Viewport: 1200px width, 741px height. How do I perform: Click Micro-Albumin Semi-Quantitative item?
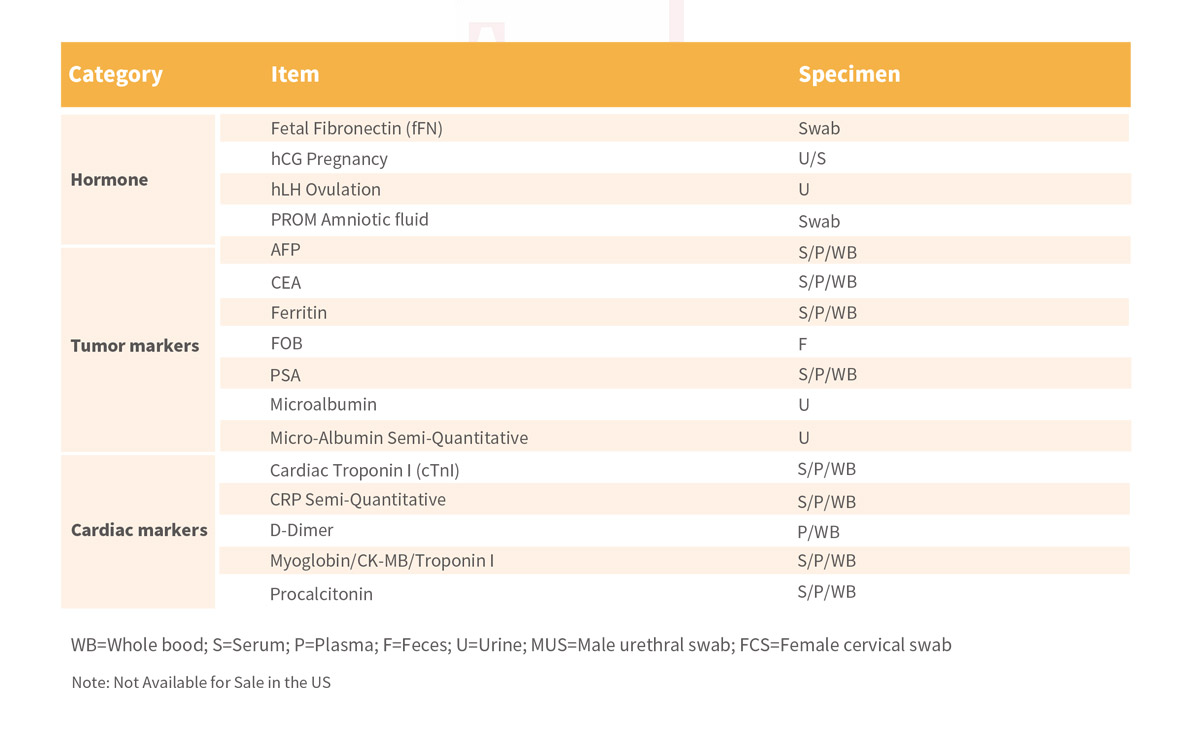coord(398,438)
